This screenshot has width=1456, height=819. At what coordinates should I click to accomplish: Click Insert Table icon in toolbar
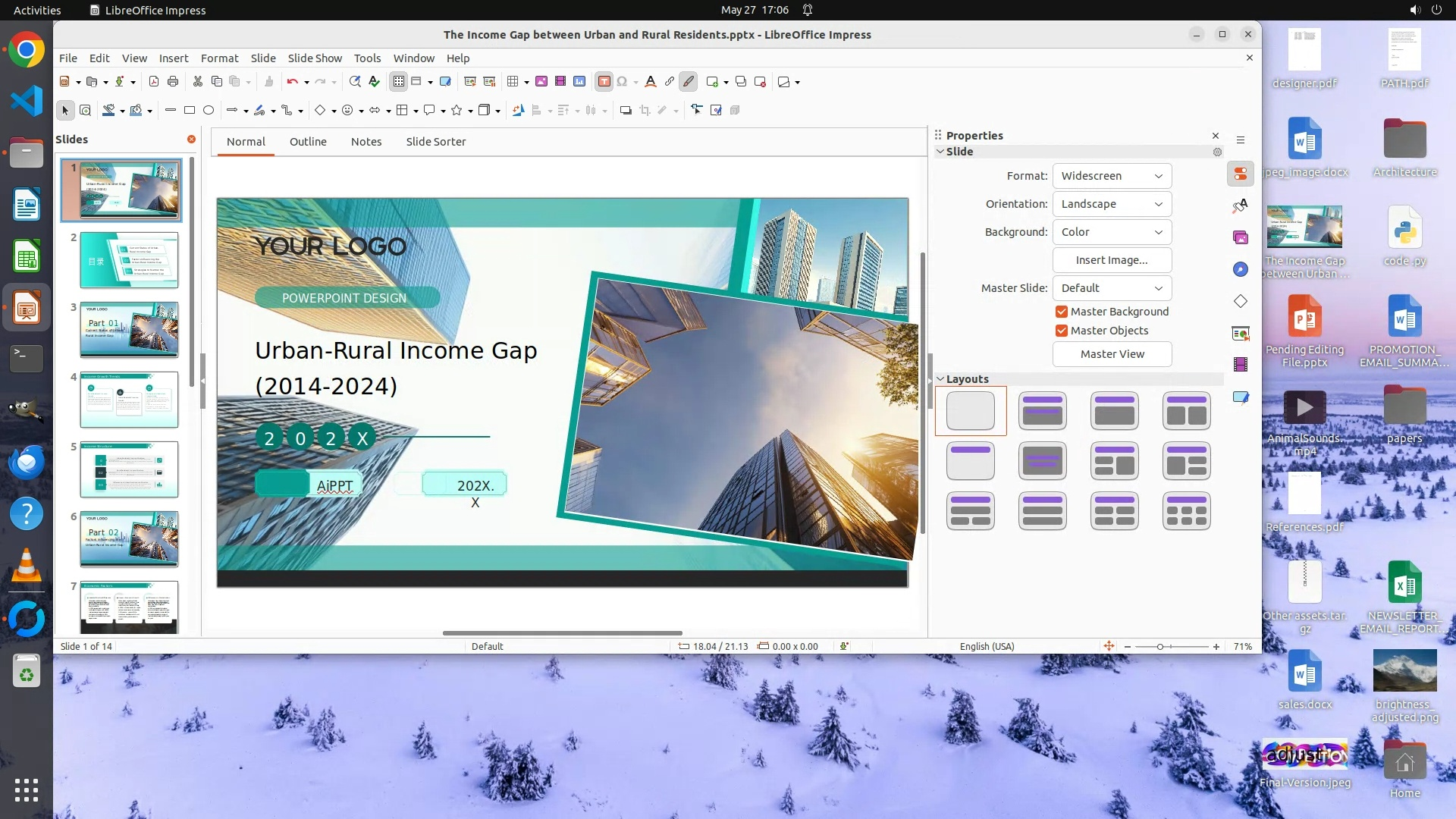coord(513,81)
